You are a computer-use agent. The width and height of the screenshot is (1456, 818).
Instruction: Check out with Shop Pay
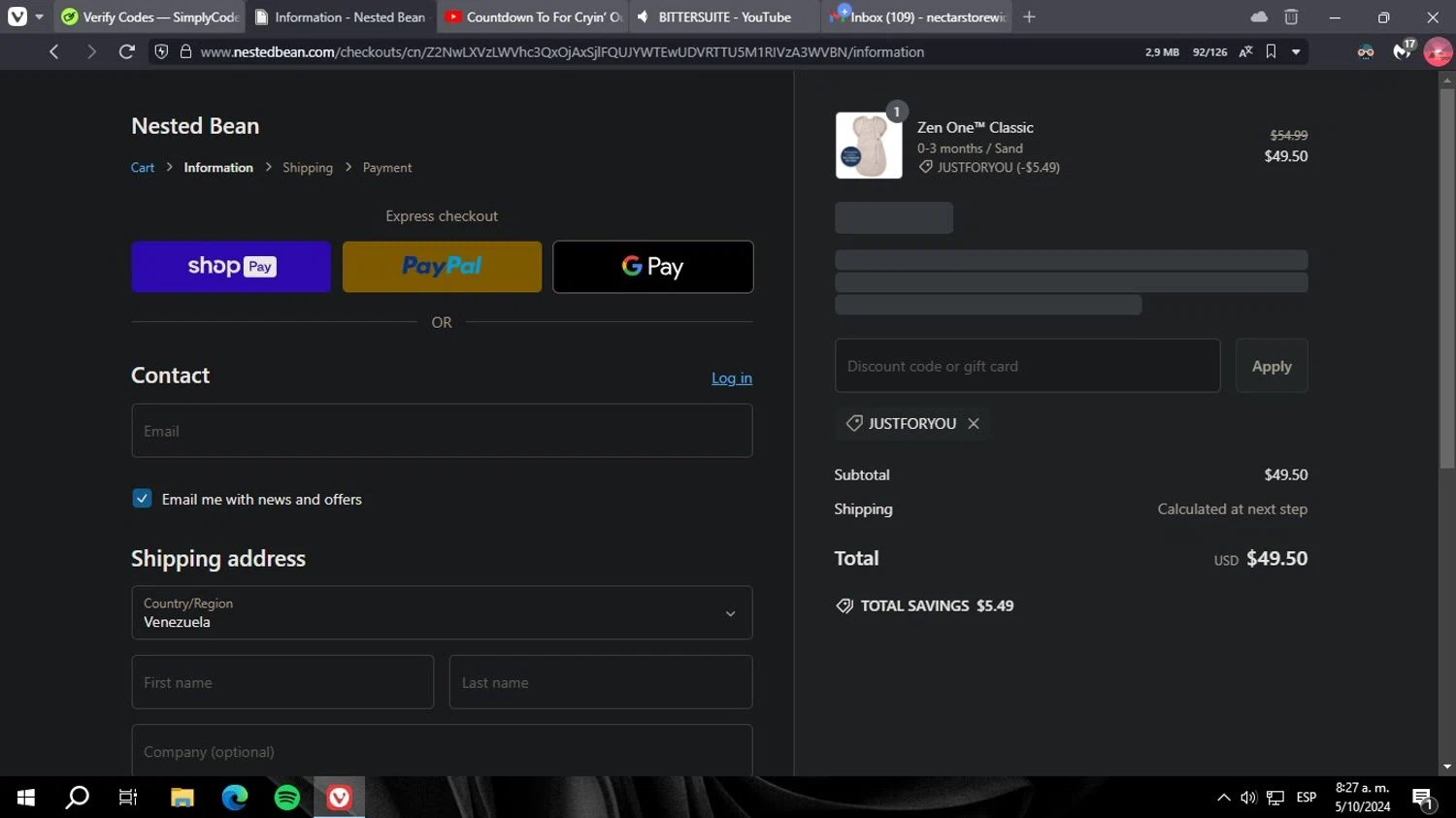click(231, 267)
